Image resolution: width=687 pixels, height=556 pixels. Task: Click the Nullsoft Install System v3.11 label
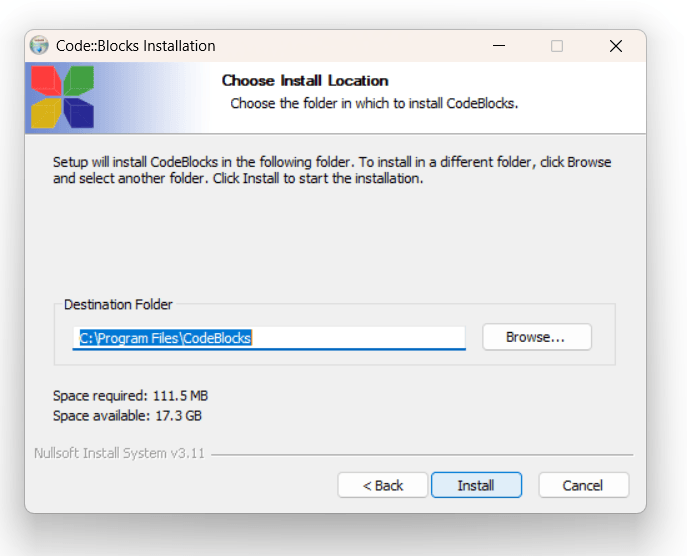119,453
